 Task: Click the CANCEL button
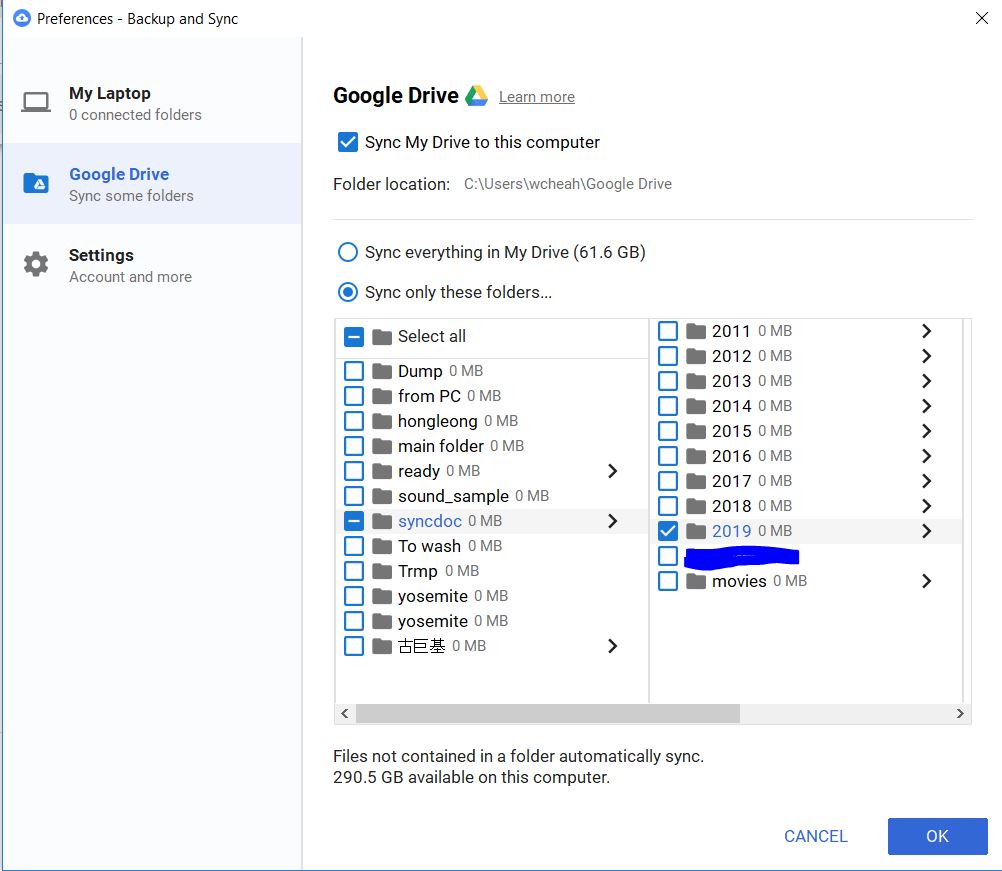[x=815, y=836]
